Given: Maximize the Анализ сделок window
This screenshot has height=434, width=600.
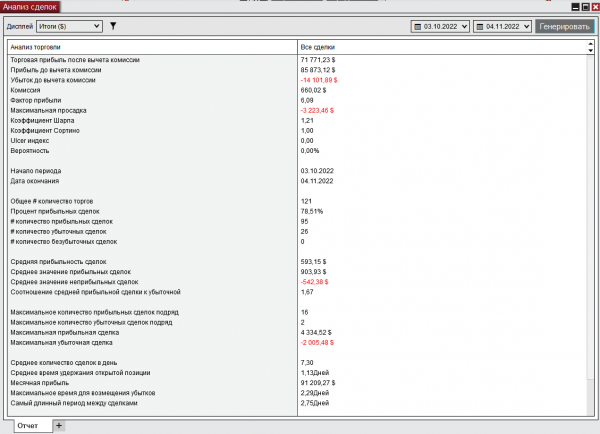Looking at the screenshot, I should [585, 7].
